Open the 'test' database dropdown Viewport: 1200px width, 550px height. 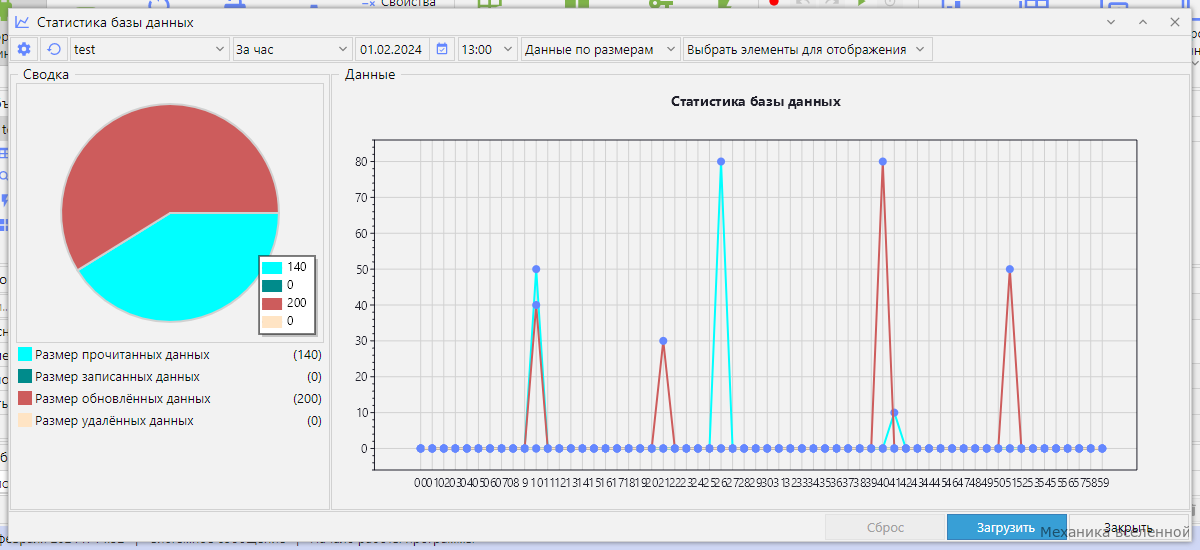149,49
